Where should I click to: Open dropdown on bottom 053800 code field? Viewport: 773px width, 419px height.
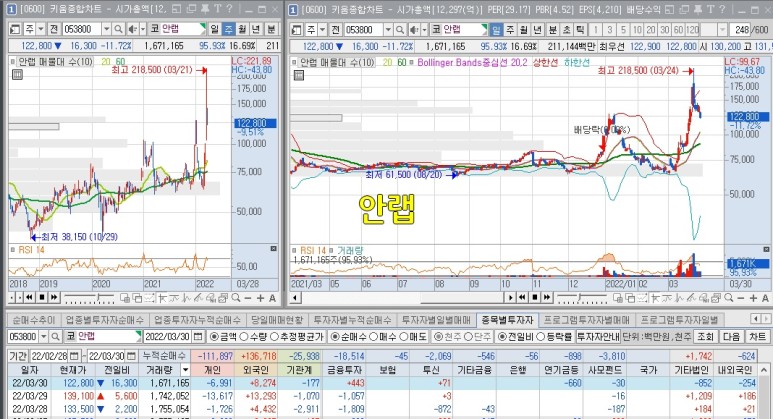43,337
